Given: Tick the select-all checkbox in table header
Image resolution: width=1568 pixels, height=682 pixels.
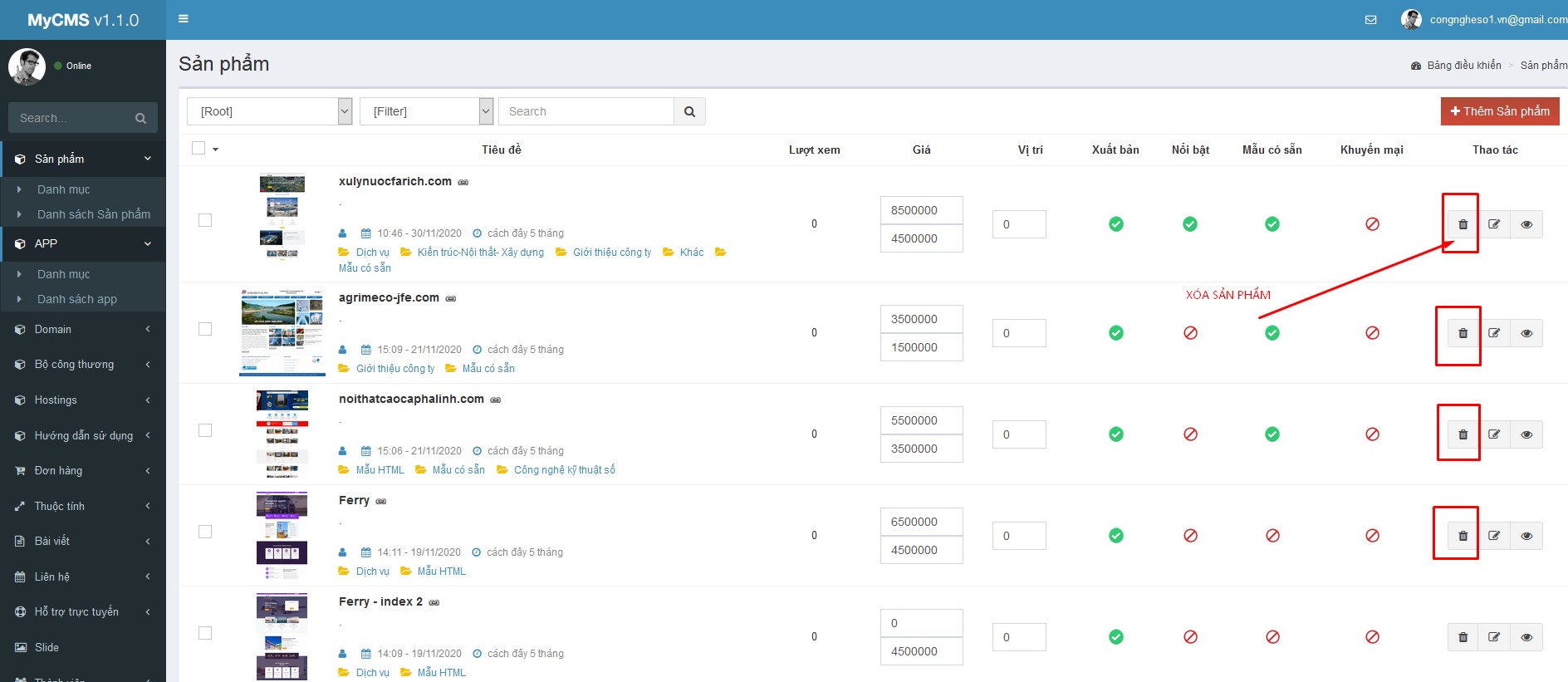Looking at the screenshot, I should (x=198, y=148).
